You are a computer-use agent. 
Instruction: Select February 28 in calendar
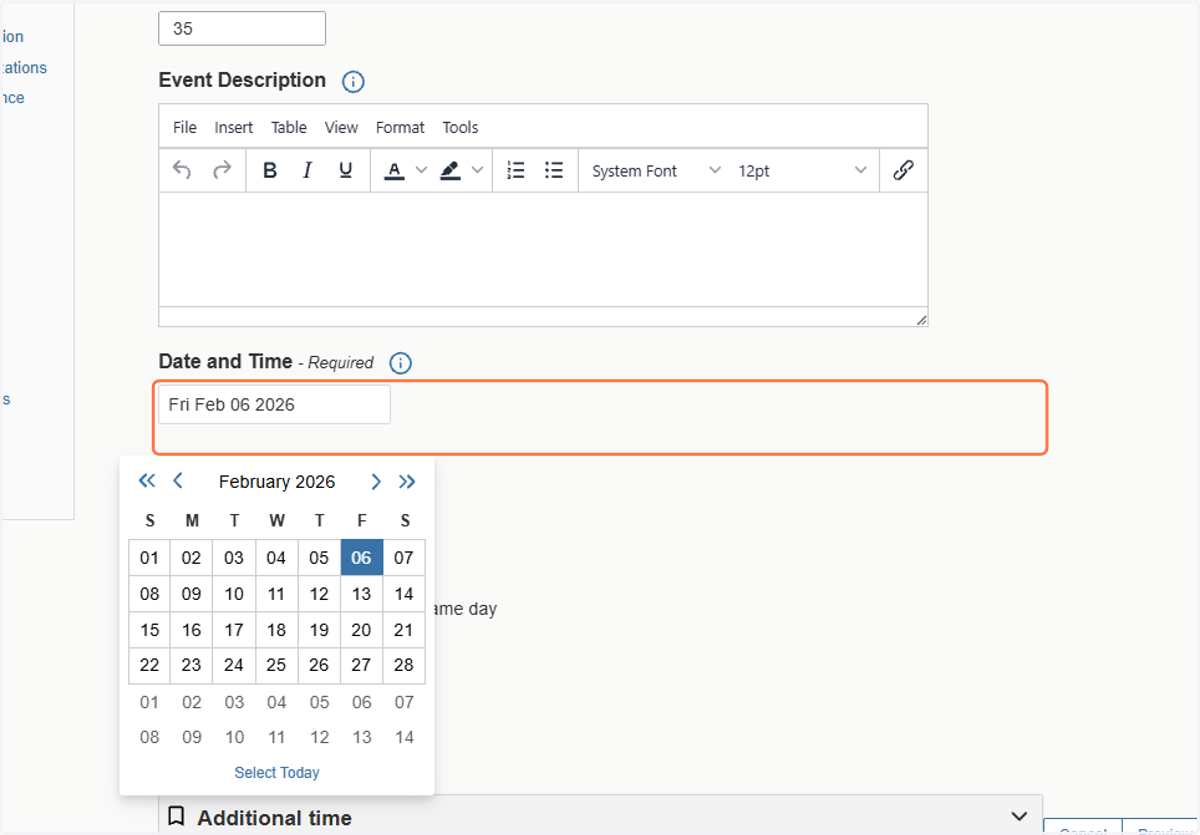[404, 665]
